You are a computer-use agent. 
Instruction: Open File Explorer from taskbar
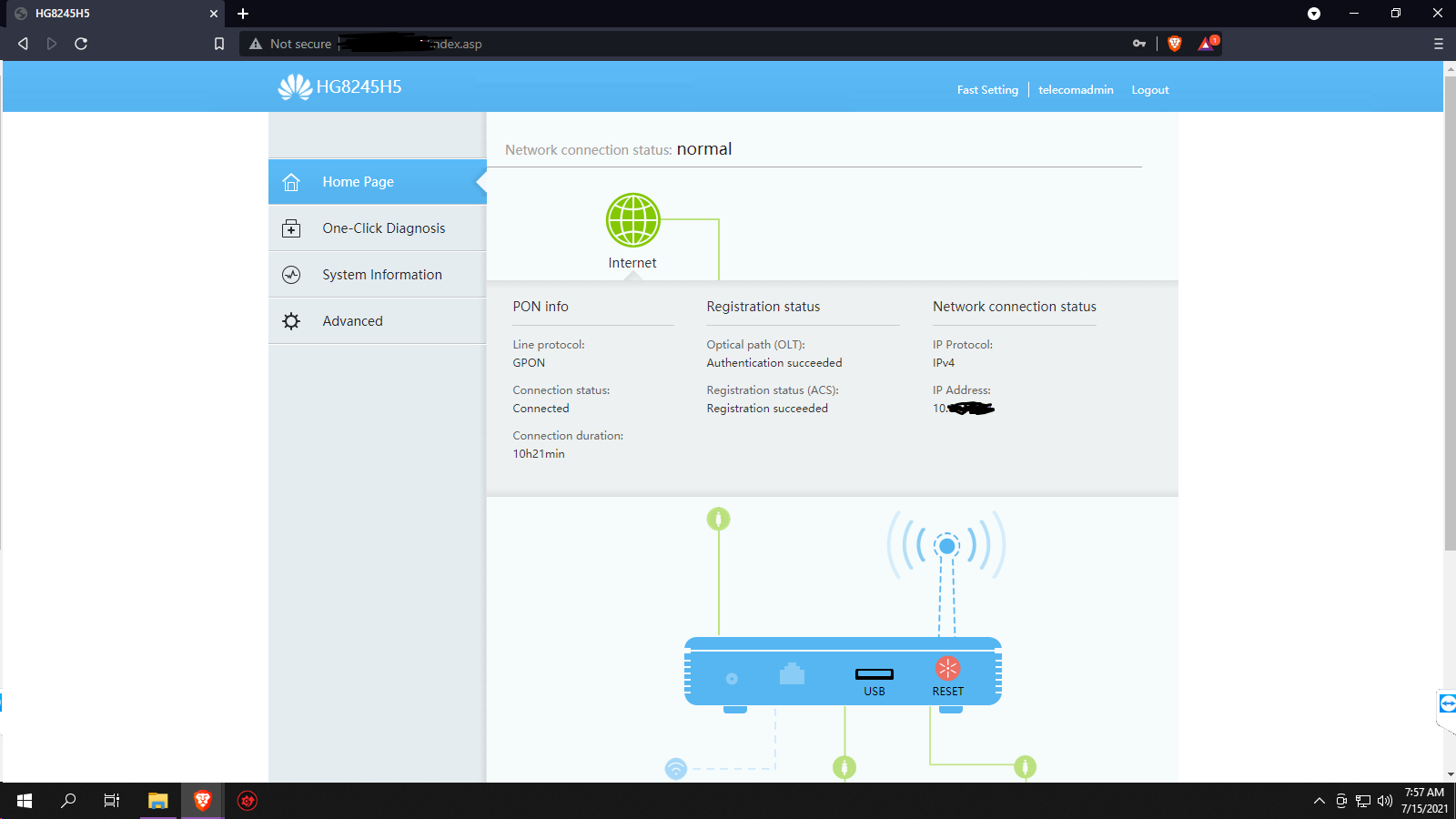[x=158, y=801]
